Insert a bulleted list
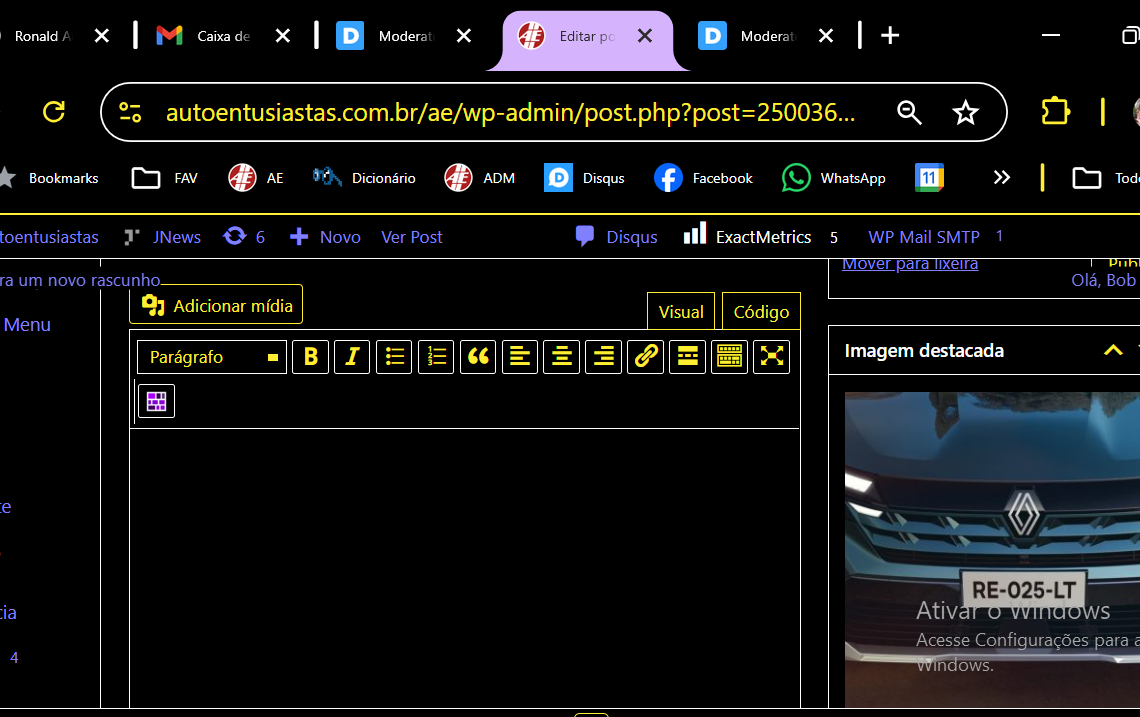This screenshot has width=1140, height=717. (x=394, y=357)
